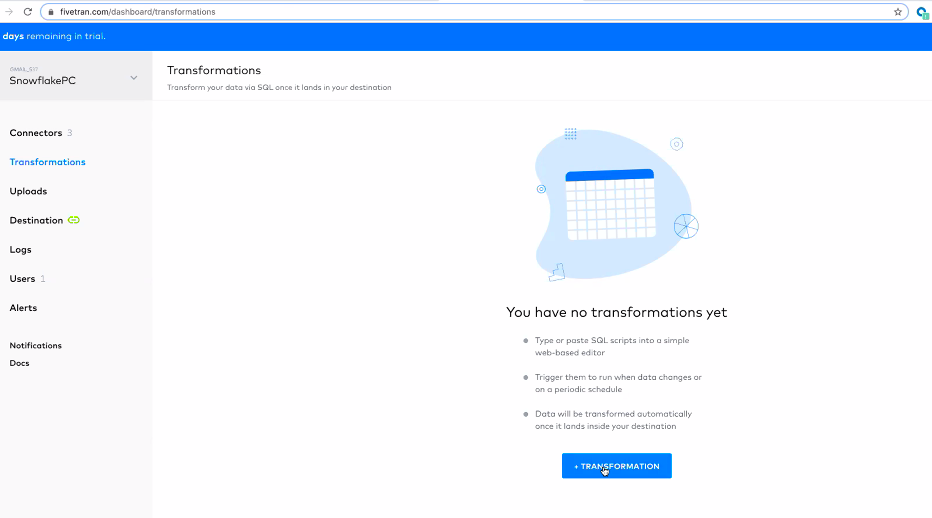Open the Destination page
The image size is (932, 518).
[36, 220]
